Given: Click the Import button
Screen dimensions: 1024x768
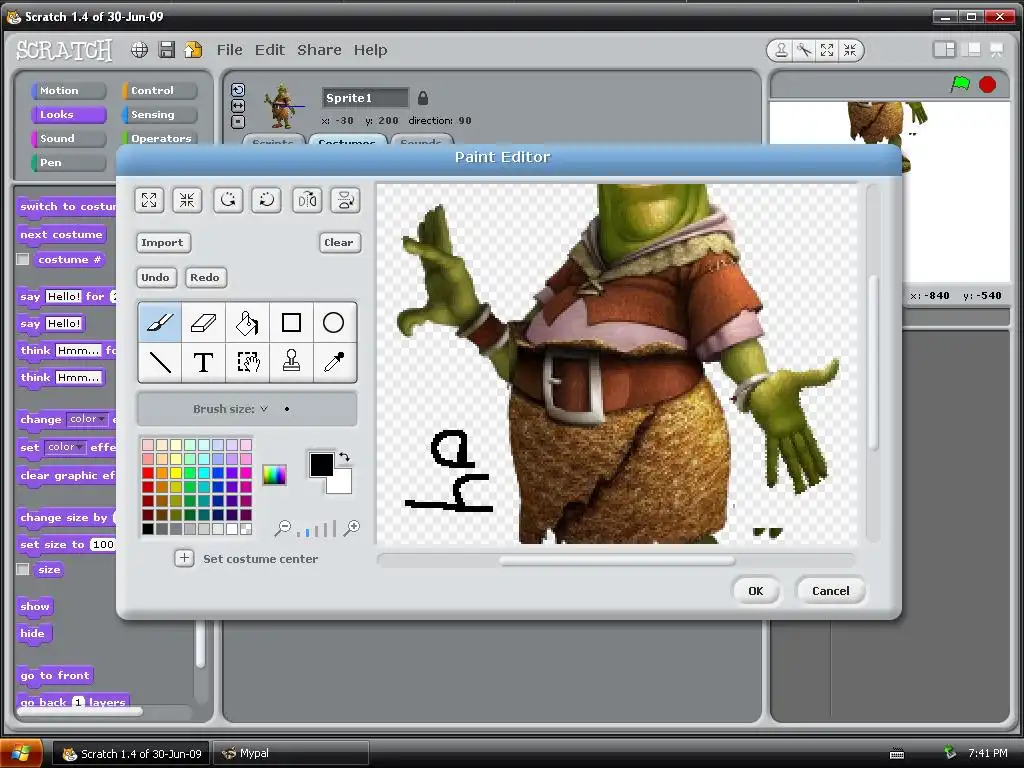Looking at the screenshot, I should click(163, 242).
